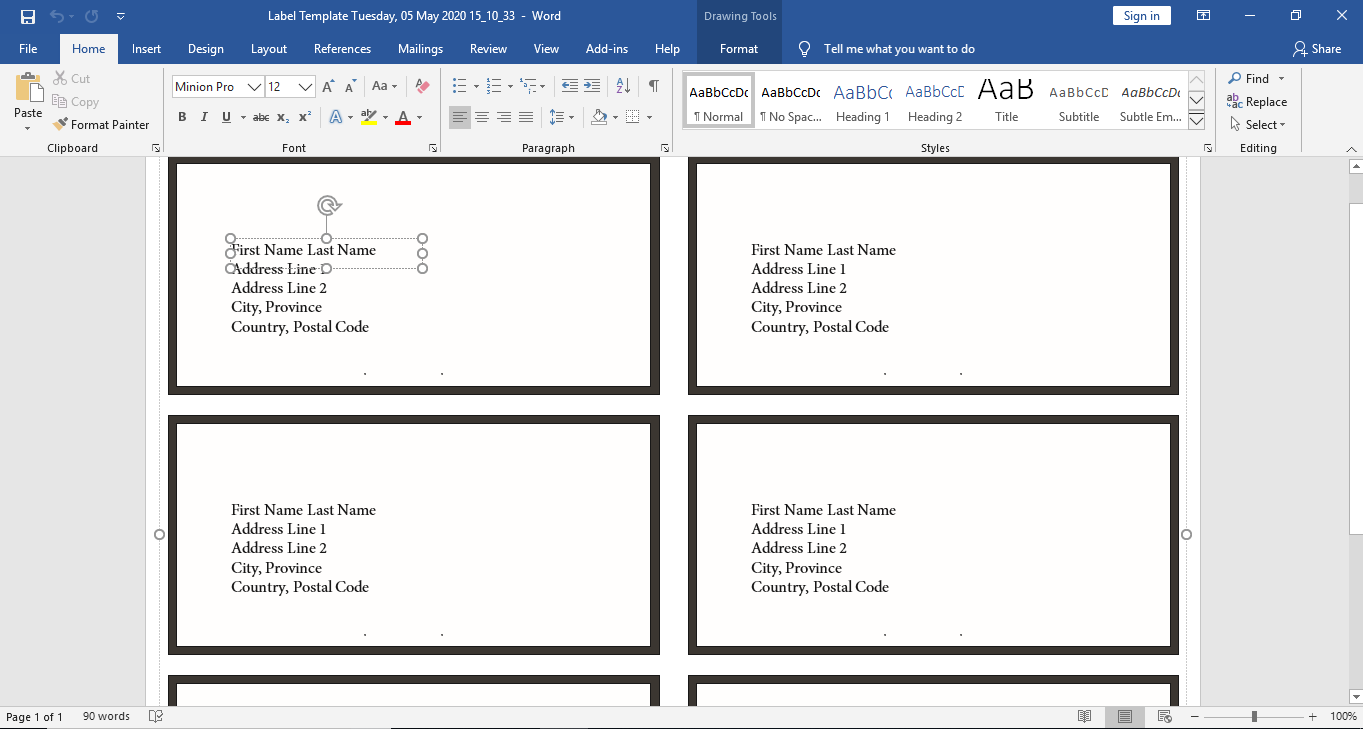Click the rotate handle above the text box

point(328,206)
